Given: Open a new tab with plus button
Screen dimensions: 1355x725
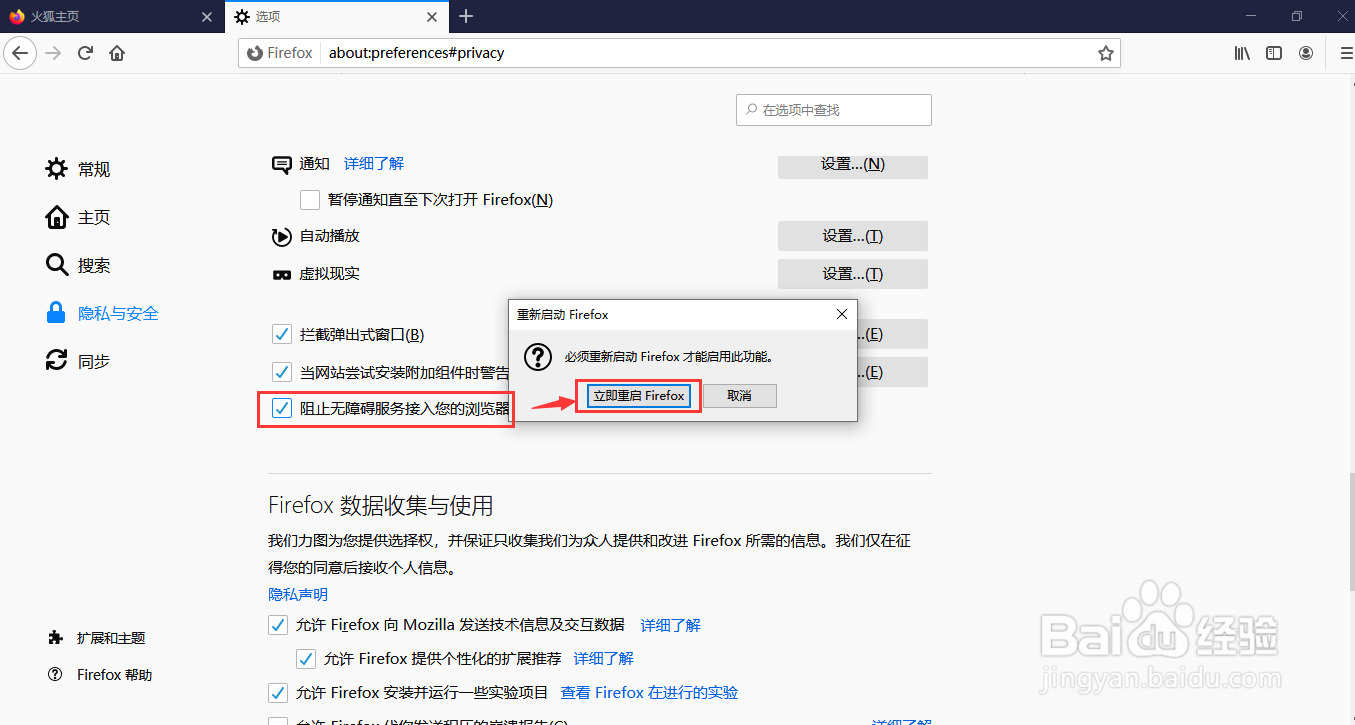Looking at the screenshot, I should point(466,16).
